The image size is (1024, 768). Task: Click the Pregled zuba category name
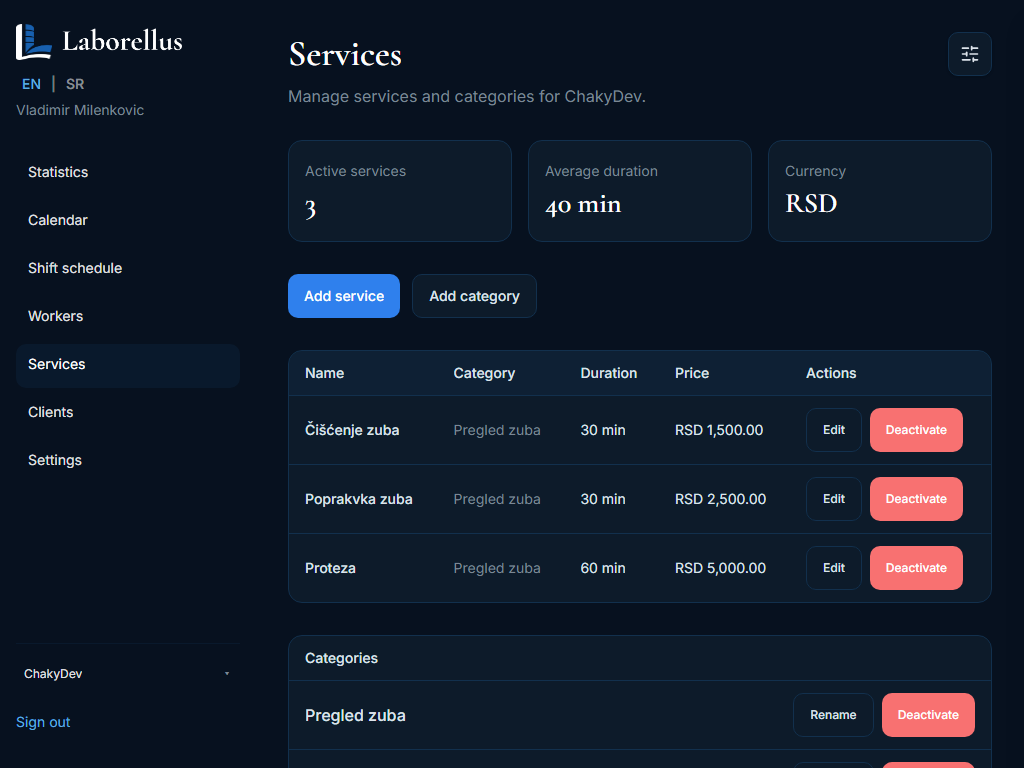pyautogui.click(x=355, y=716)
